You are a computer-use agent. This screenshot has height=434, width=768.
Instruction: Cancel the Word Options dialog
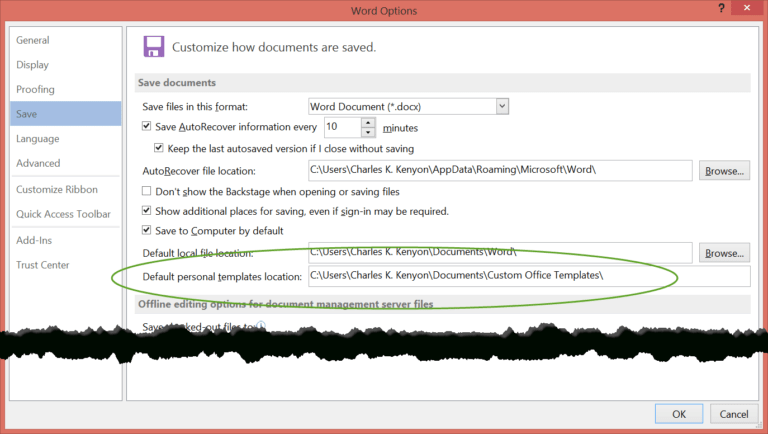point(734,414)
